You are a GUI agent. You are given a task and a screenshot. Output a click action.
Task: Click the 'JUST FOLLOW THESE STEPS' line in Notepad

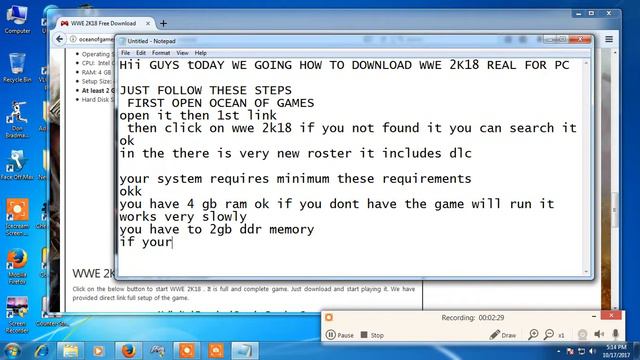click(x=206, y=90)
